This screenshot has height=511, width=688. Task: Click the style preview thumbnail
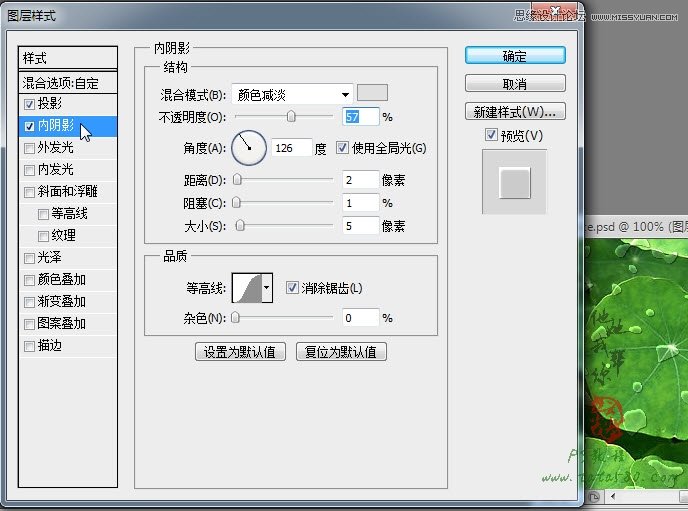[x=514, y=182]
